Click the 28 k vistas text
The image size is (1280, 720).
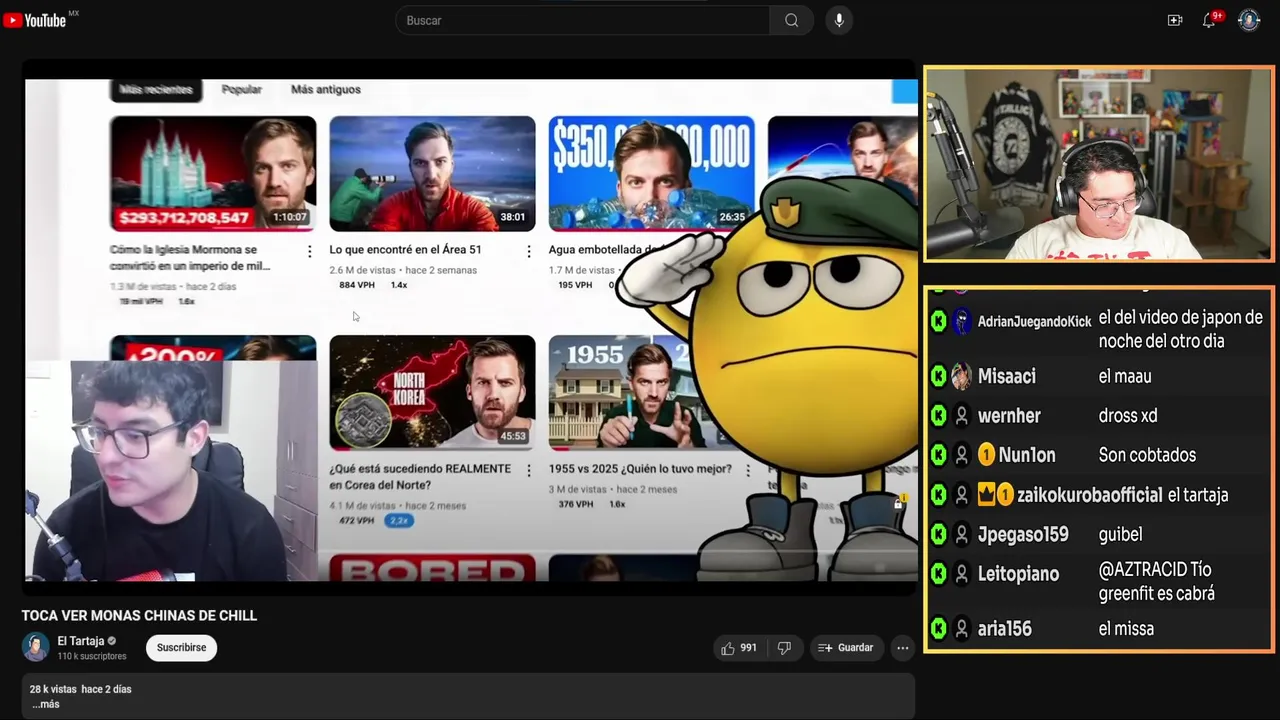click(x=53, y=689)
